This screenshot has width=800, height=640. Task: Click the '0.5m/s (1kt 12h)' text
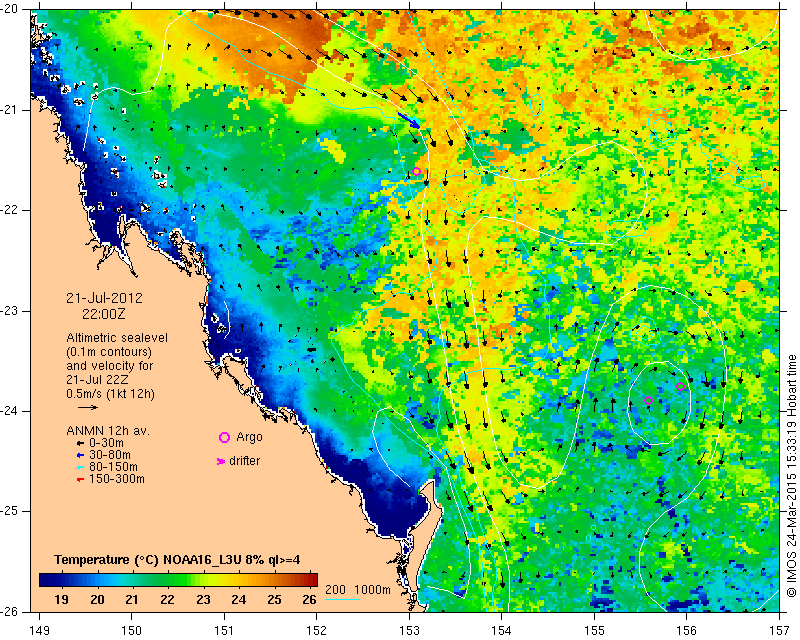point(111,394)
